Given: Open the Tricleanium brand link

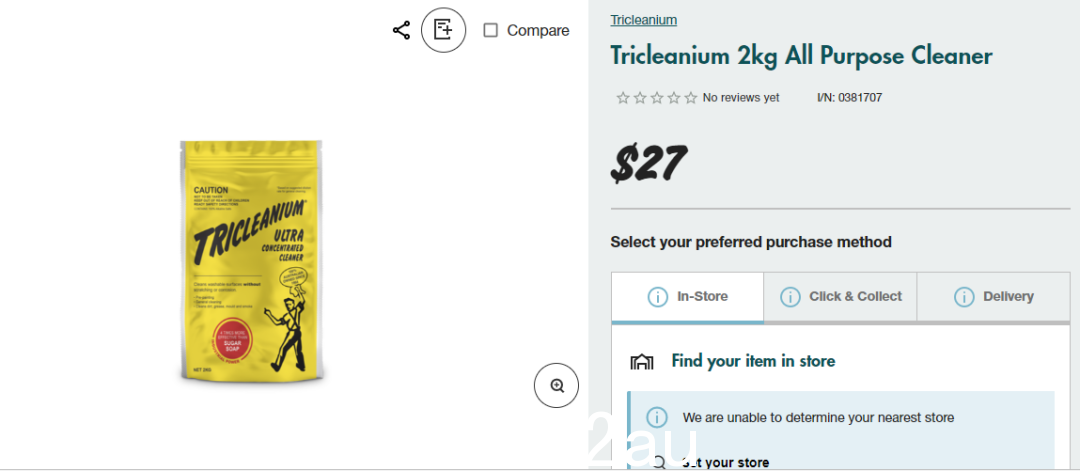Looking at the screenshot, I should tap(643, 20).
